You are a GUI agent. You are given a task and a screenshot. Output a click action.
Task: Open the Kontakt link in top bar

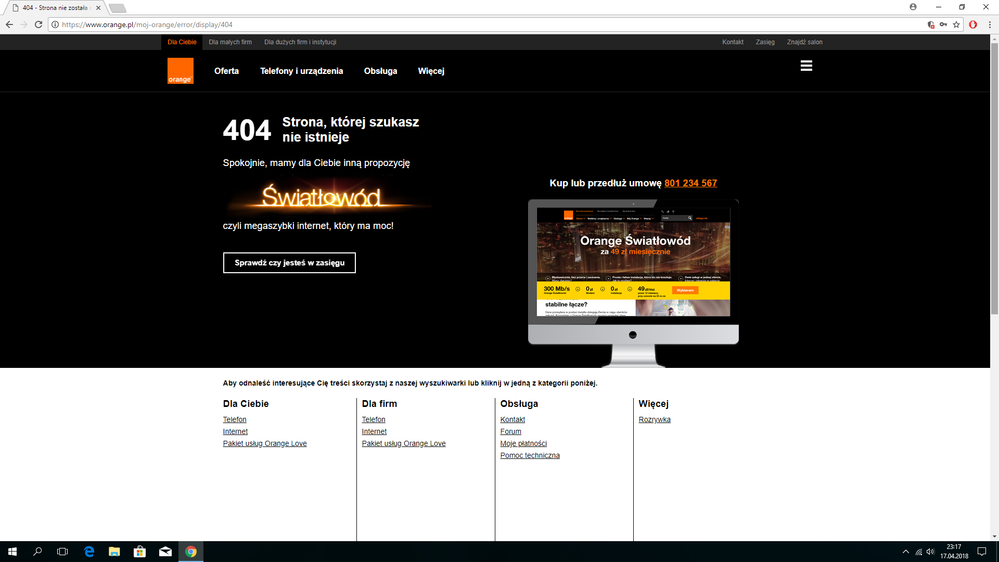click(733, 42)
